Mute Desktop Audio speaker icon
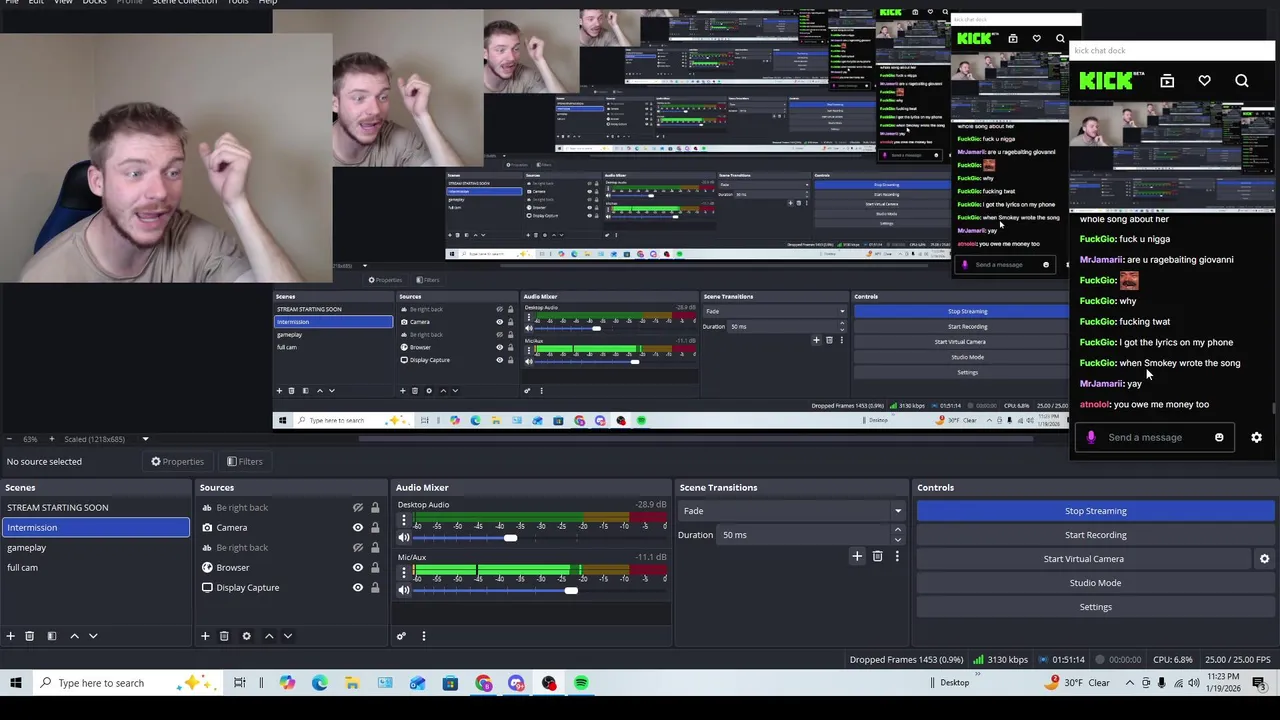Screen dimensions: 1280x720 pyautogui.click(x=404, y=538)
